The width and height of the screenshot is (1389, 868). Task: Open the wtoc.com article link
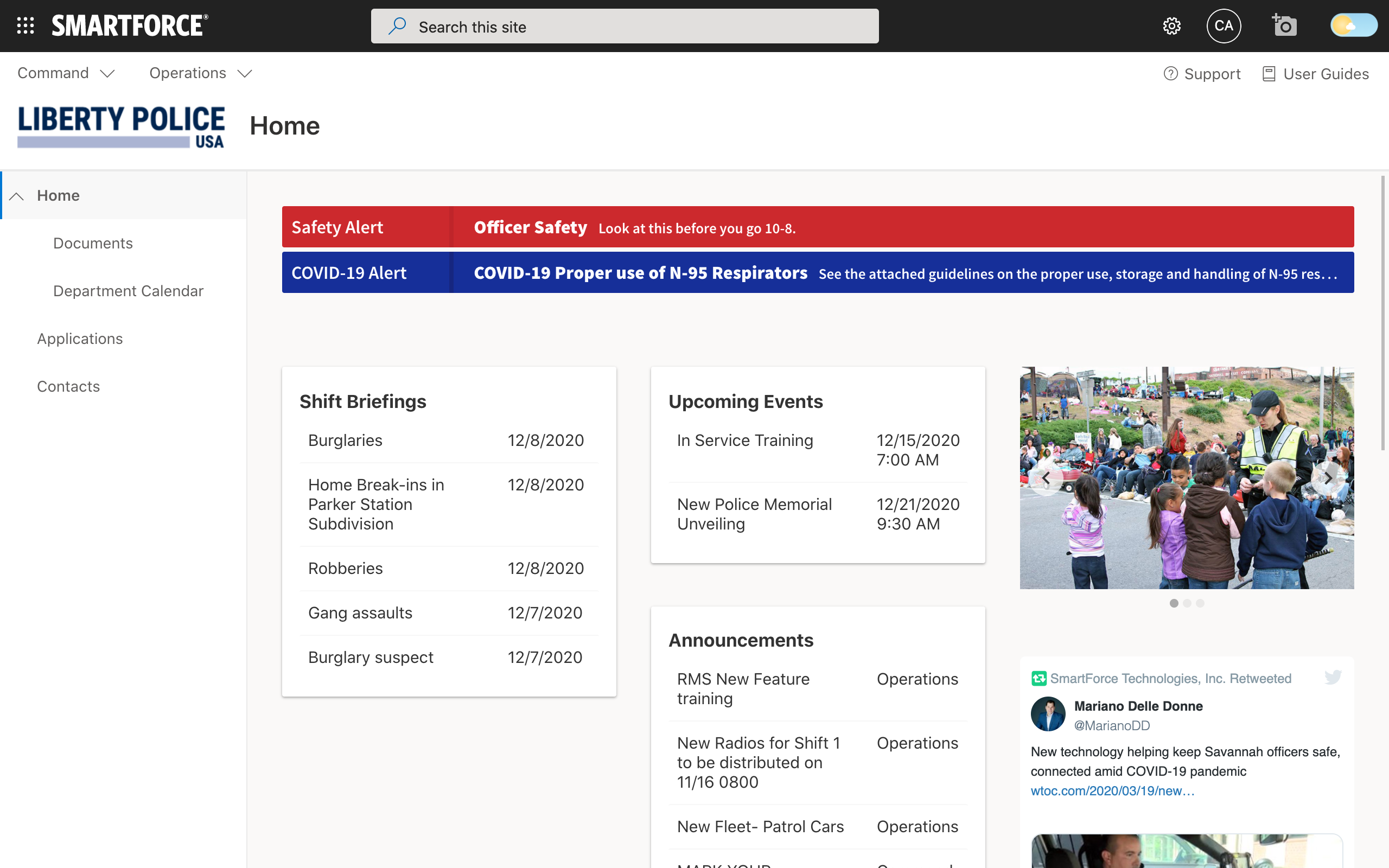coord(1112,791)
